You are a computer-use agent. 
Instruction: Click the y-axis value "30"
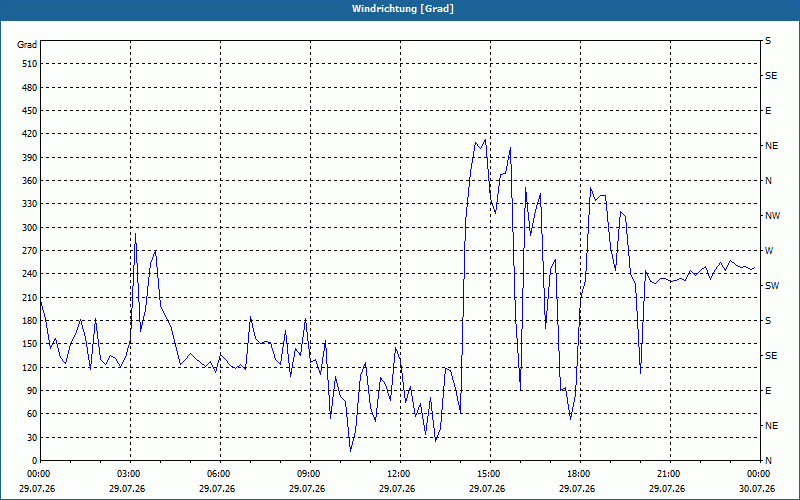coord(32,437)
